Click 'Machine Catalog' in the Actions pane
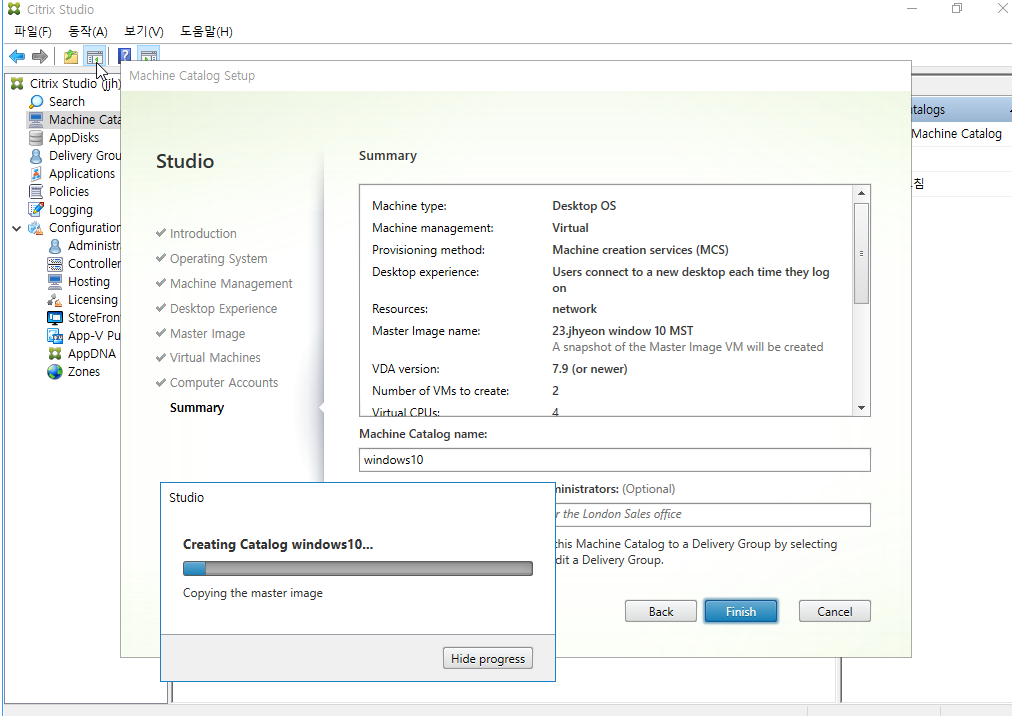This screenshot has width=1012, height=716. 956,134
